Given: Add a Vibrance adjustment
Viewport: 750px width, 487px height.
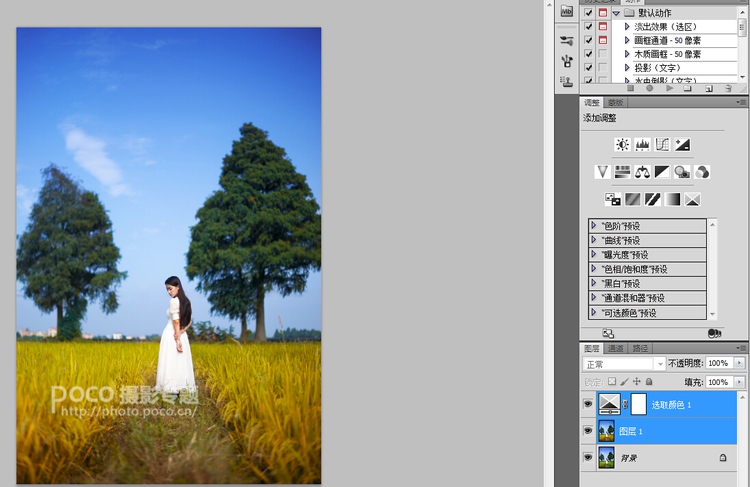Looking at the screenshot, I should (x=602, y=172).
